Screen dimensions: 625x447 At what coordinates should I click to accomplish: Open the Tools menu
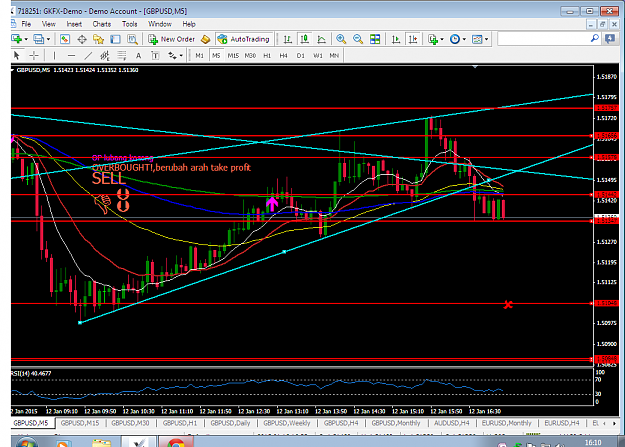click(130, 24)
